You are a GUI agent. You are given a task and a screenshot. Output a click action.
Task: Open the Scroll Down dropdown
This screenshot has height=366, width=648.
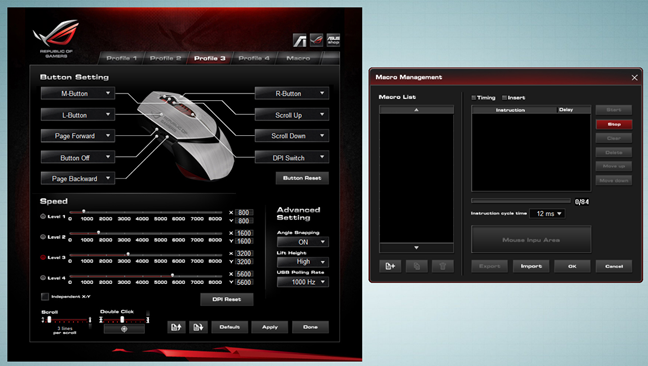(x=292, y=135)
